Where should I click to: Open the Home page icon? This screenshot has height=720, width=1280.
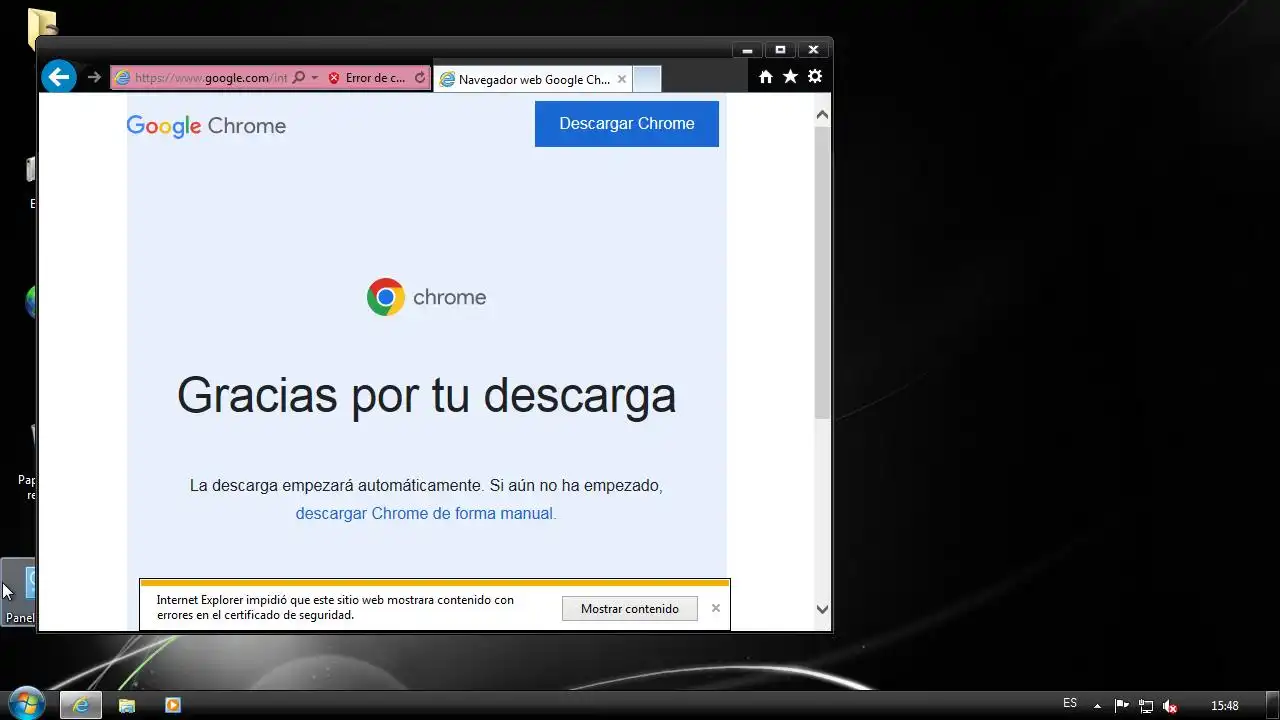pos(766,77)
